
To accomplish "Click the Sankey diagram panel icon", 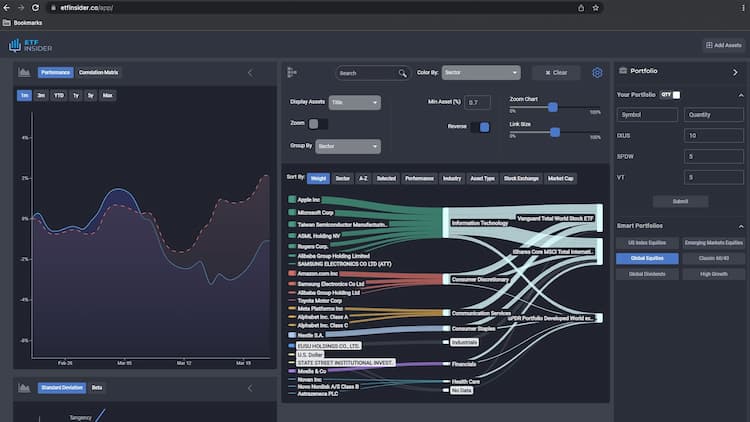I will (x=292, y=72).
